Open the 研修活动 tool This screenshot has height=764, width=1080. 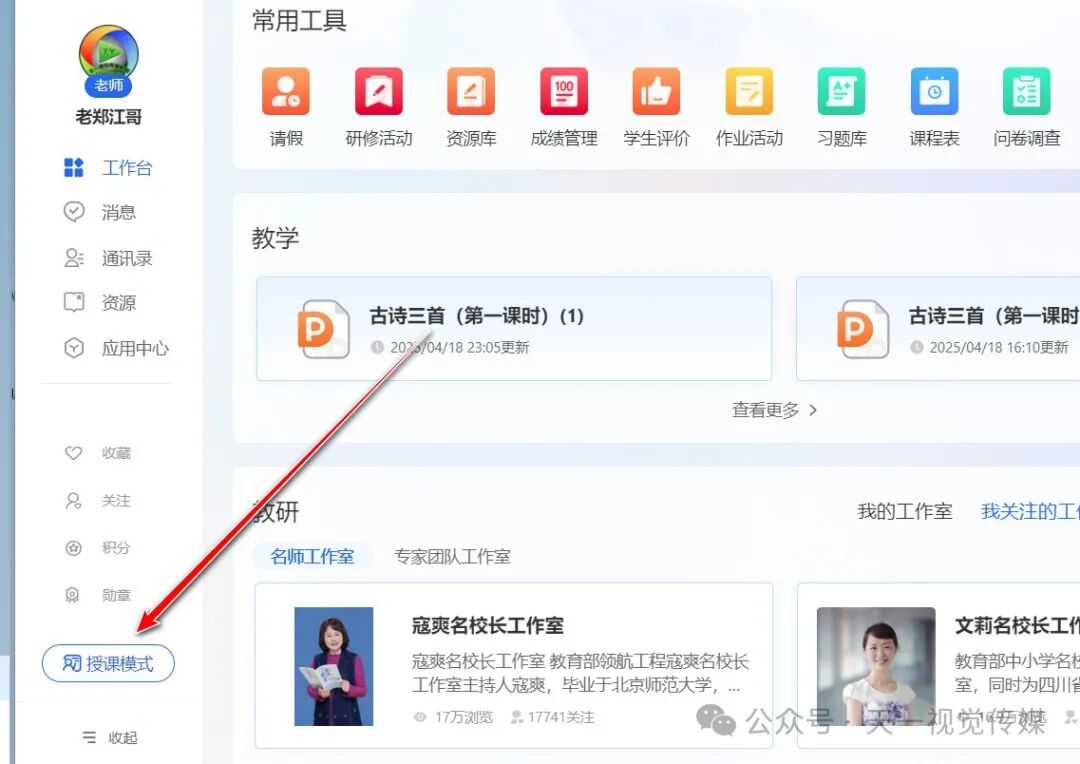click(x=378, y=107)
